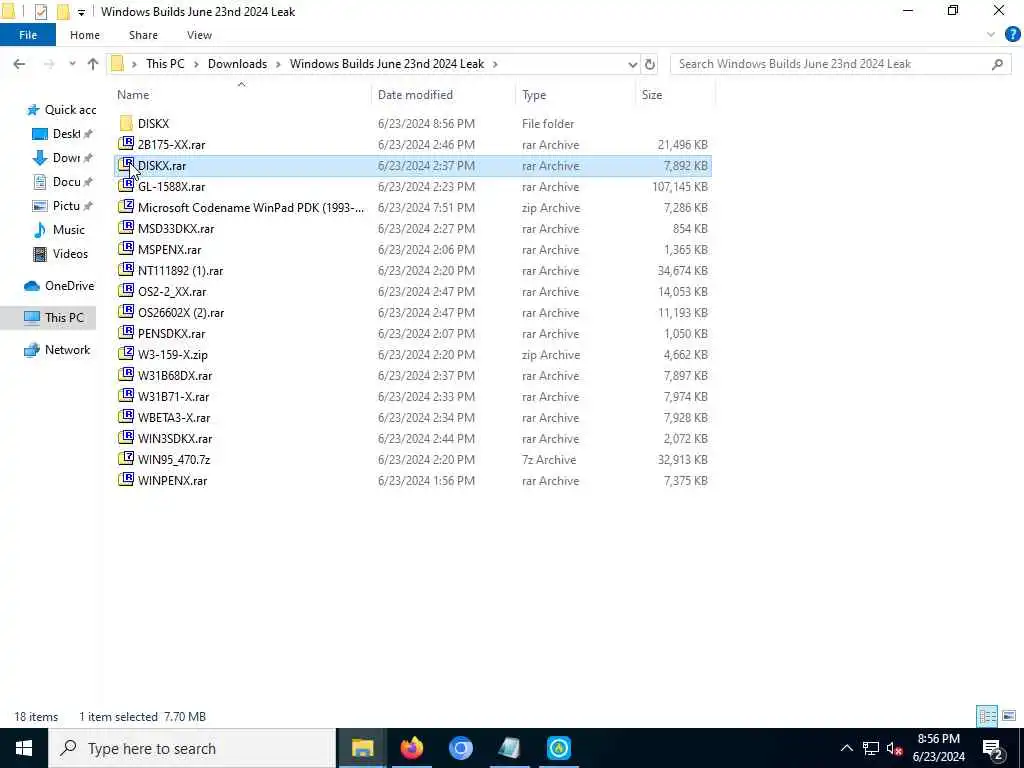
Task: Click the New folder quick access icon
Action: tap(63, 11)
